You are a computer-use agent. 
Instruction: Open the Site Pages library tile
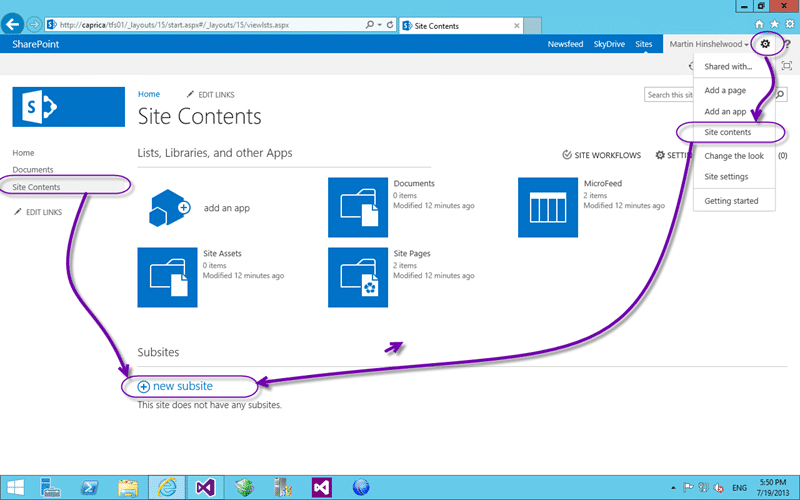(358, 278)
